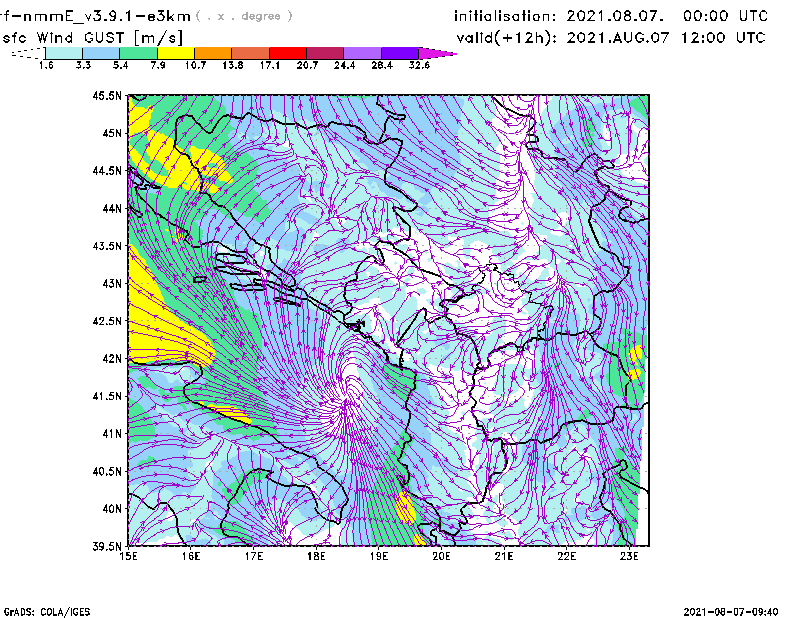The width and height of the screenshot is (800, 618).
Task: Click the '18E' longitude label
Action: [x=316, y=556]
